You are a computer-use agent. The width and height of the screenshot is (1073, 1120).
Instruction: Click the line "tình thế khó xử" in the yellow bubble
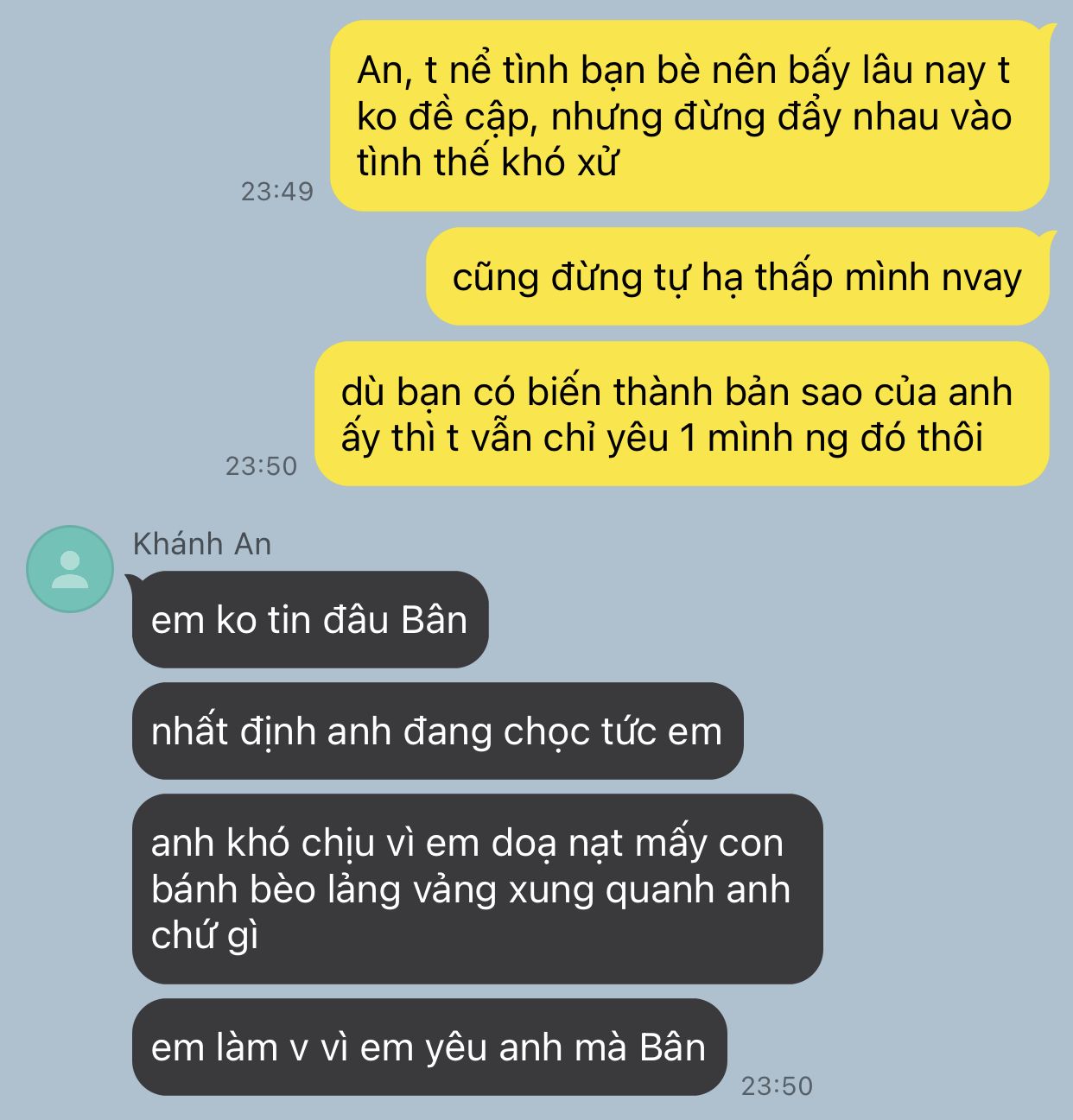[487, 162]
